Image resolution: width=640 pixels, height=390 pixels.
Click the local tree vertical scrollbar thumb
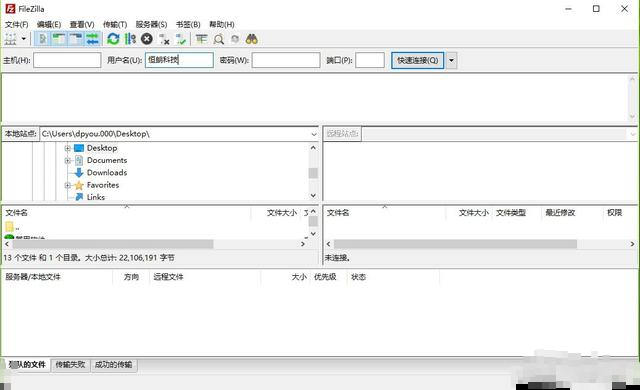tap(313, 173)
